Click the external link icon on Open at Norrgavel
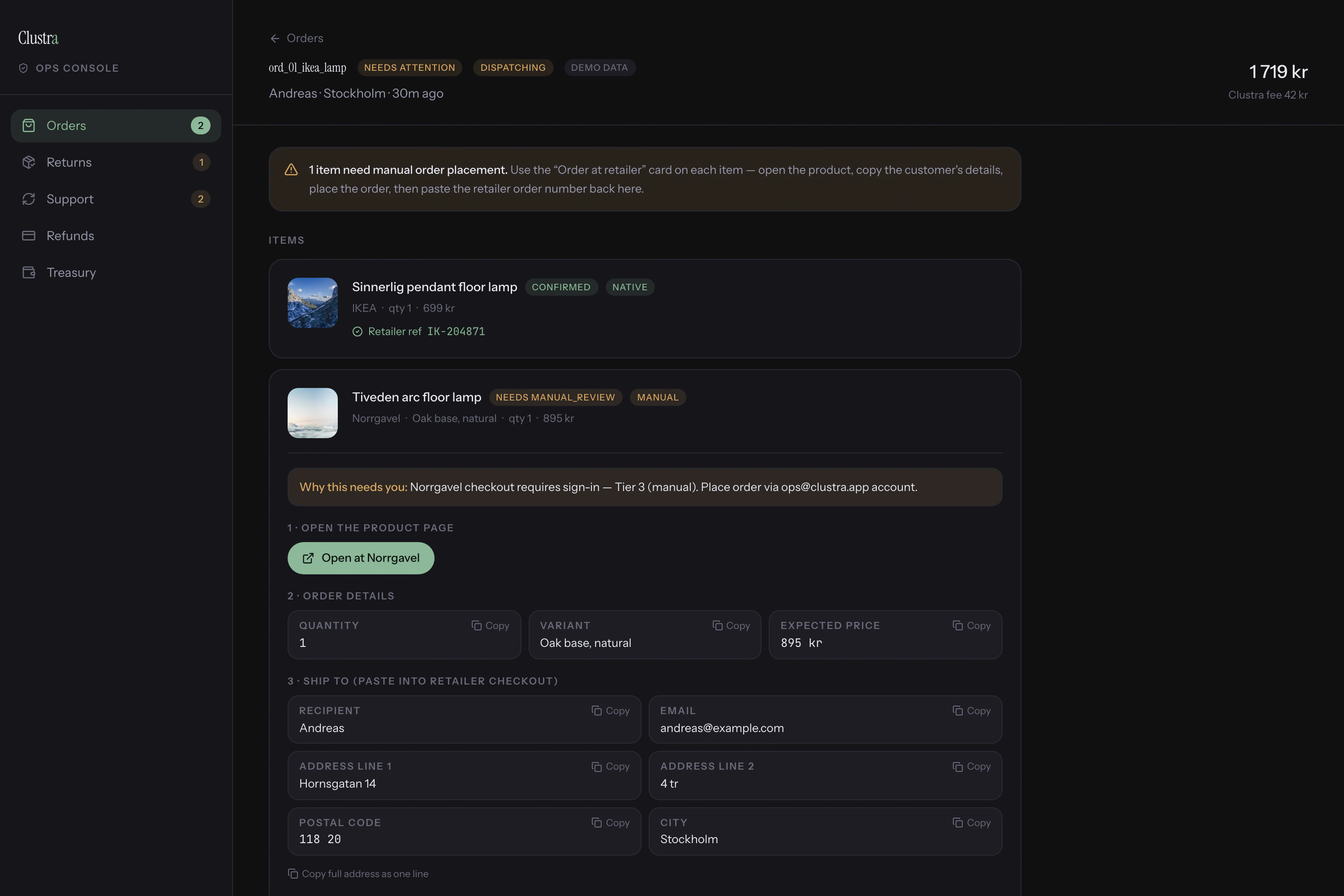 308,558
